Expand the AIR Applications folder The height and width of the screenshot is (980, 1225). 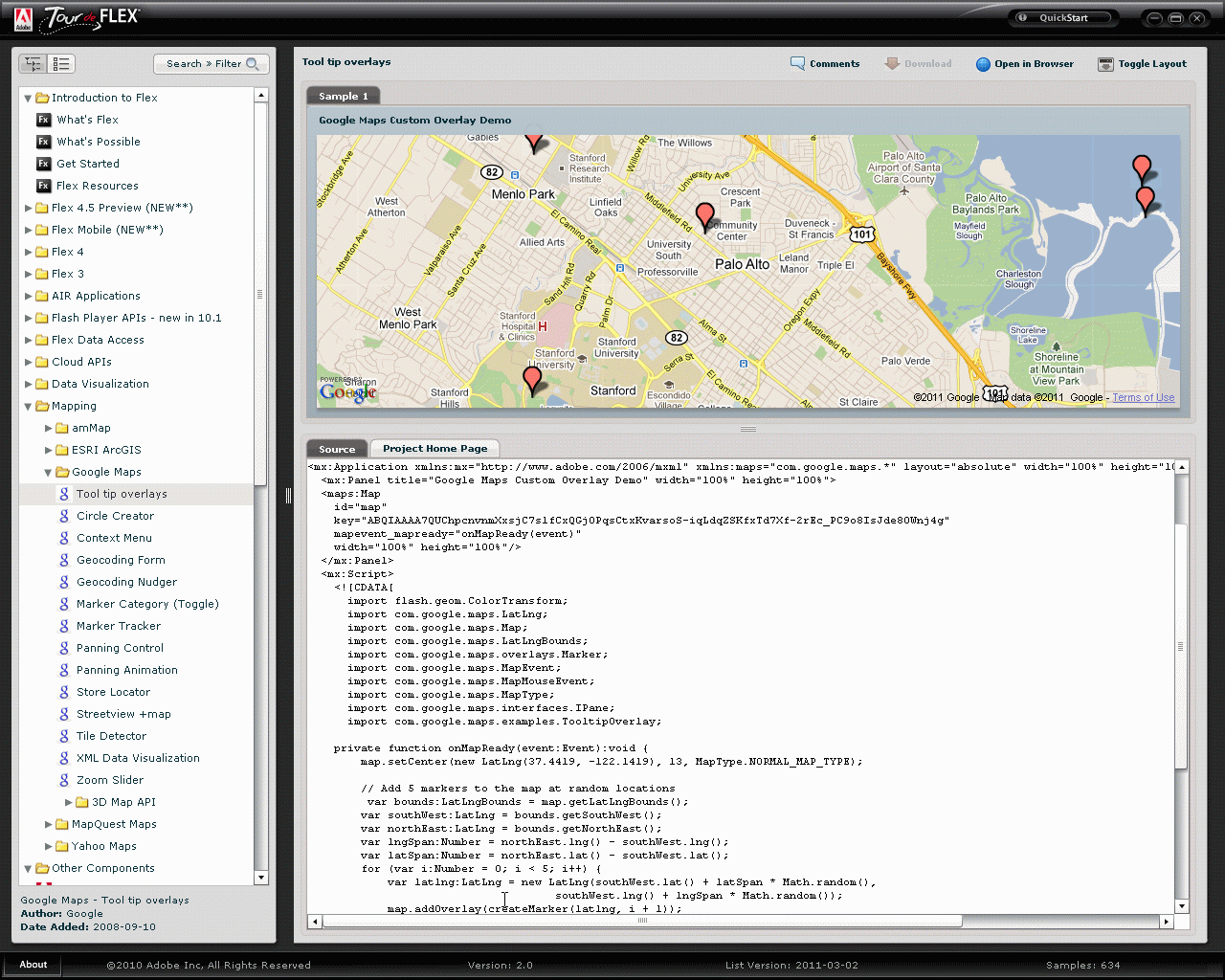click(x=29, y=296)
